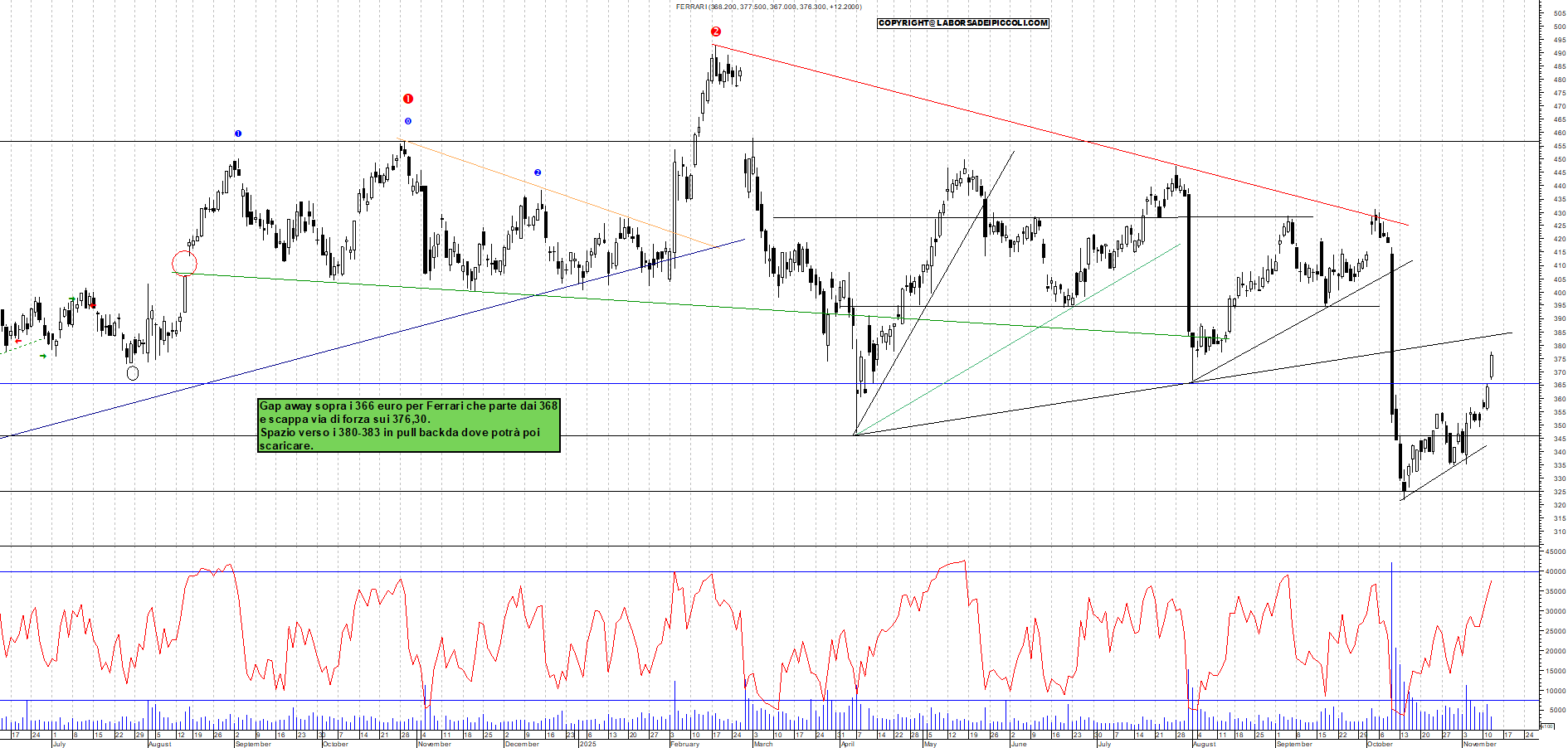Open the COPYRIGHT@LABORSADEIPICCOLI.COM link

tap(962, 22)
